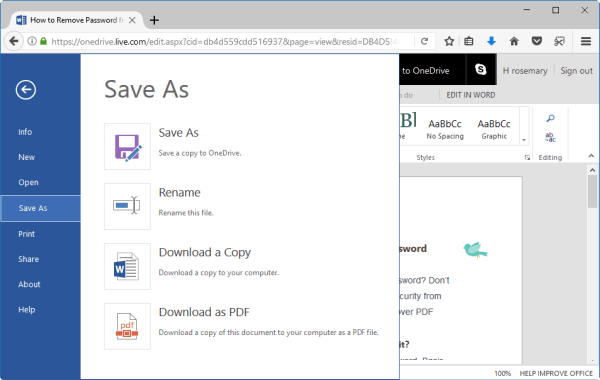Click scrollbar up arrow in document
Viewport: 600px width, 380px height.
[592, 170]
